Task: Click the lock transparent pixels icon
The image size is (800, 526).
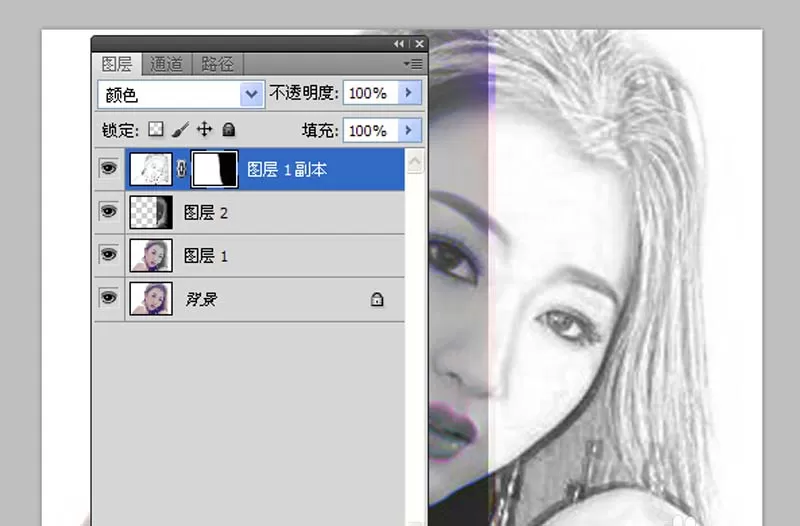Action: pos(156,129)
